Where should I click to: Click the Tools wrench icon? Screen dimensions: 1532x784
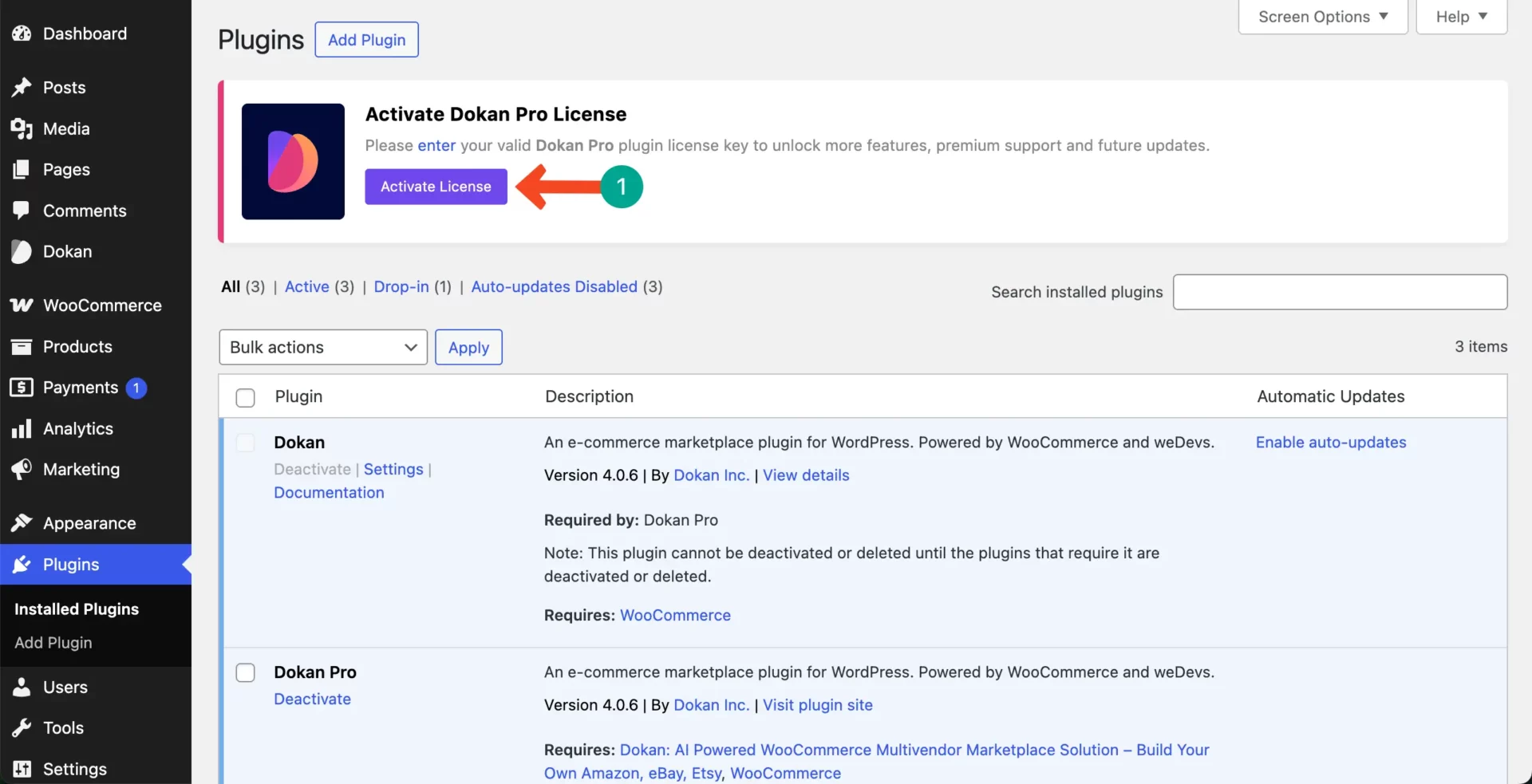pos(22,728)
